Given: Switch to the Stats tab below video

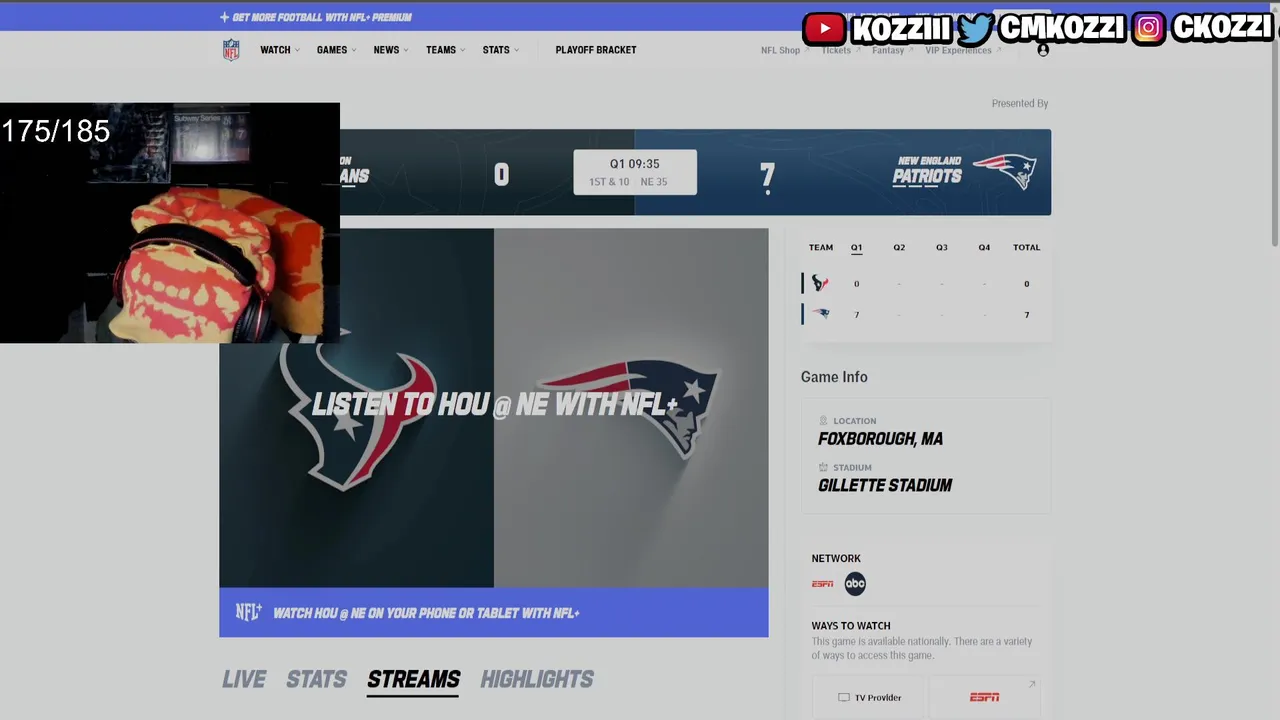Looking at the screenshot, I should [316, 679].
